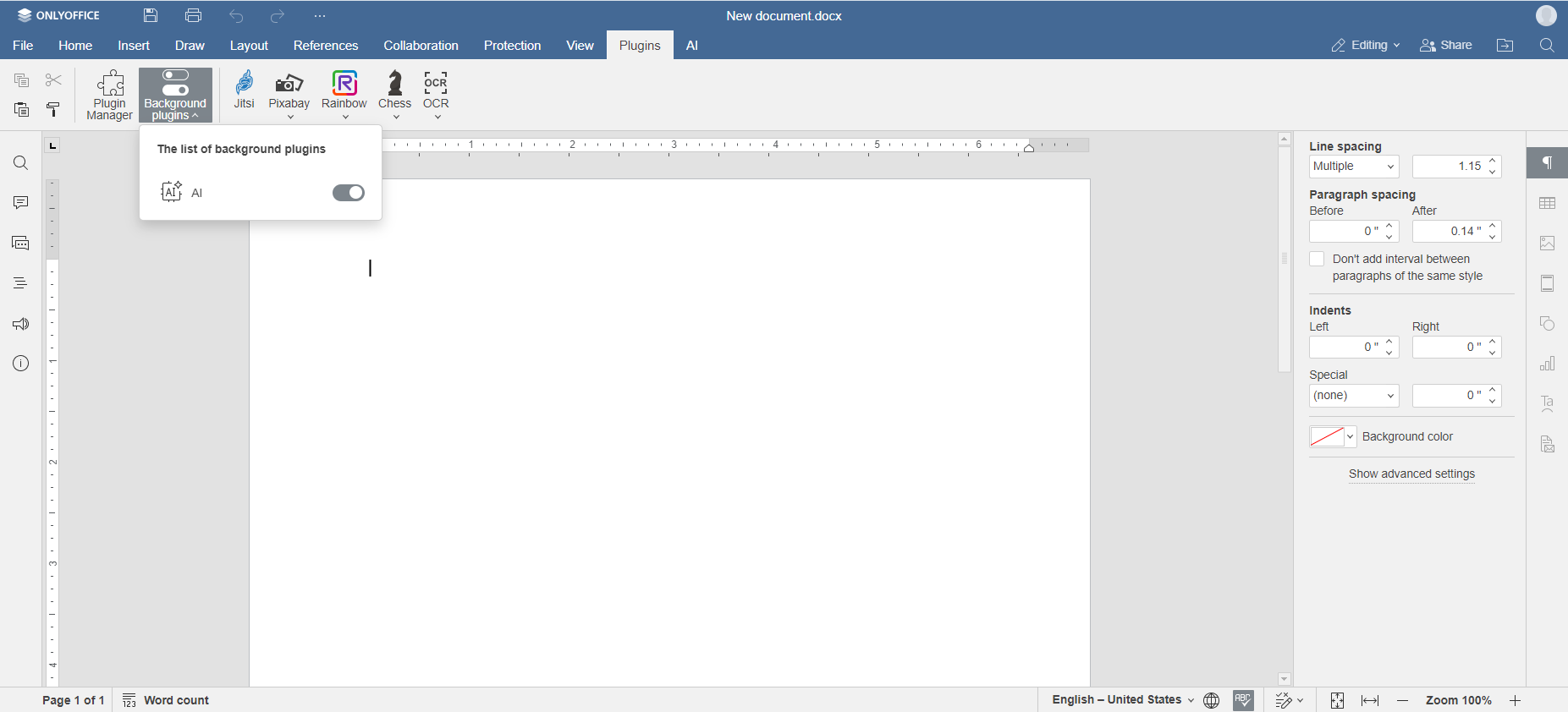Toggle the AI background plugin switch

coord(348,193)
